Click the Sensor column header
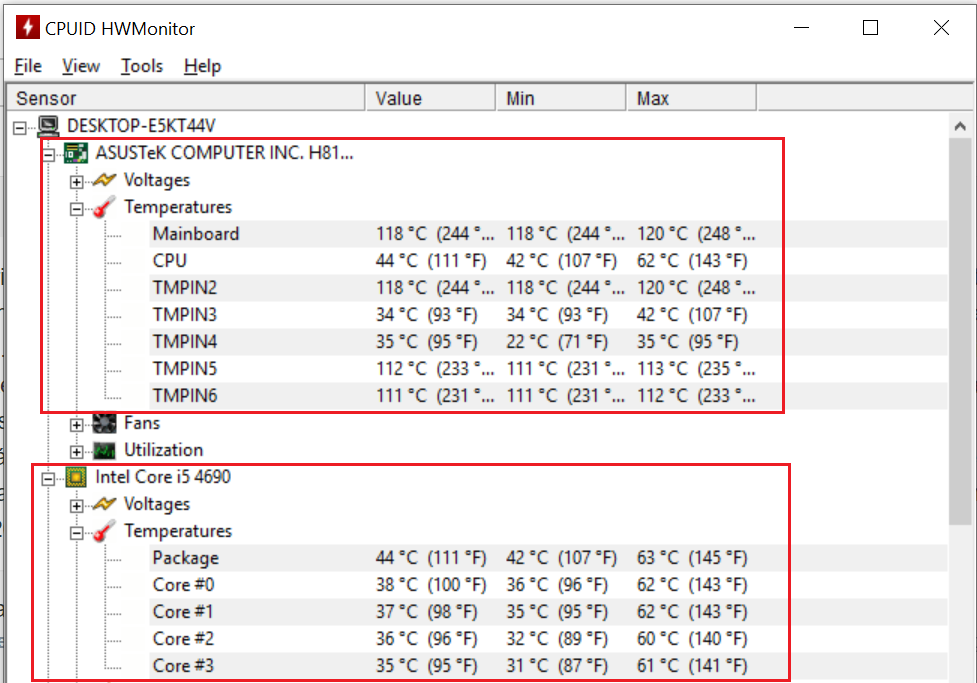Viewport: 977px width, 683px height. (x=185, y=98)
